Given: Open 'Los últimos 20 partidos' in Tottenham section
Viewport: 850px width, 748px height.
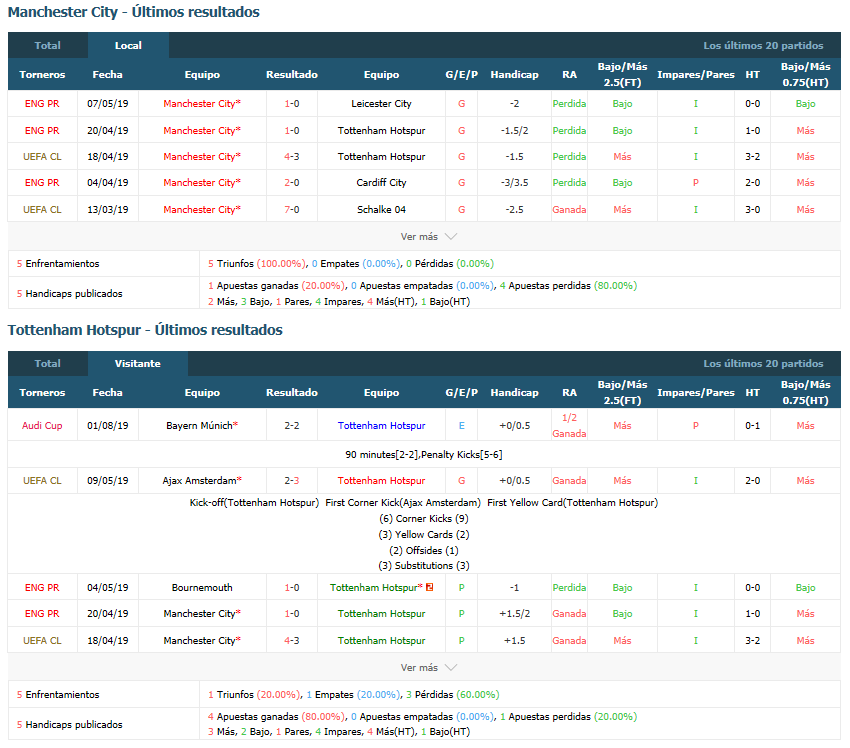Looking at the screenshot, I should tap(763, 364).
